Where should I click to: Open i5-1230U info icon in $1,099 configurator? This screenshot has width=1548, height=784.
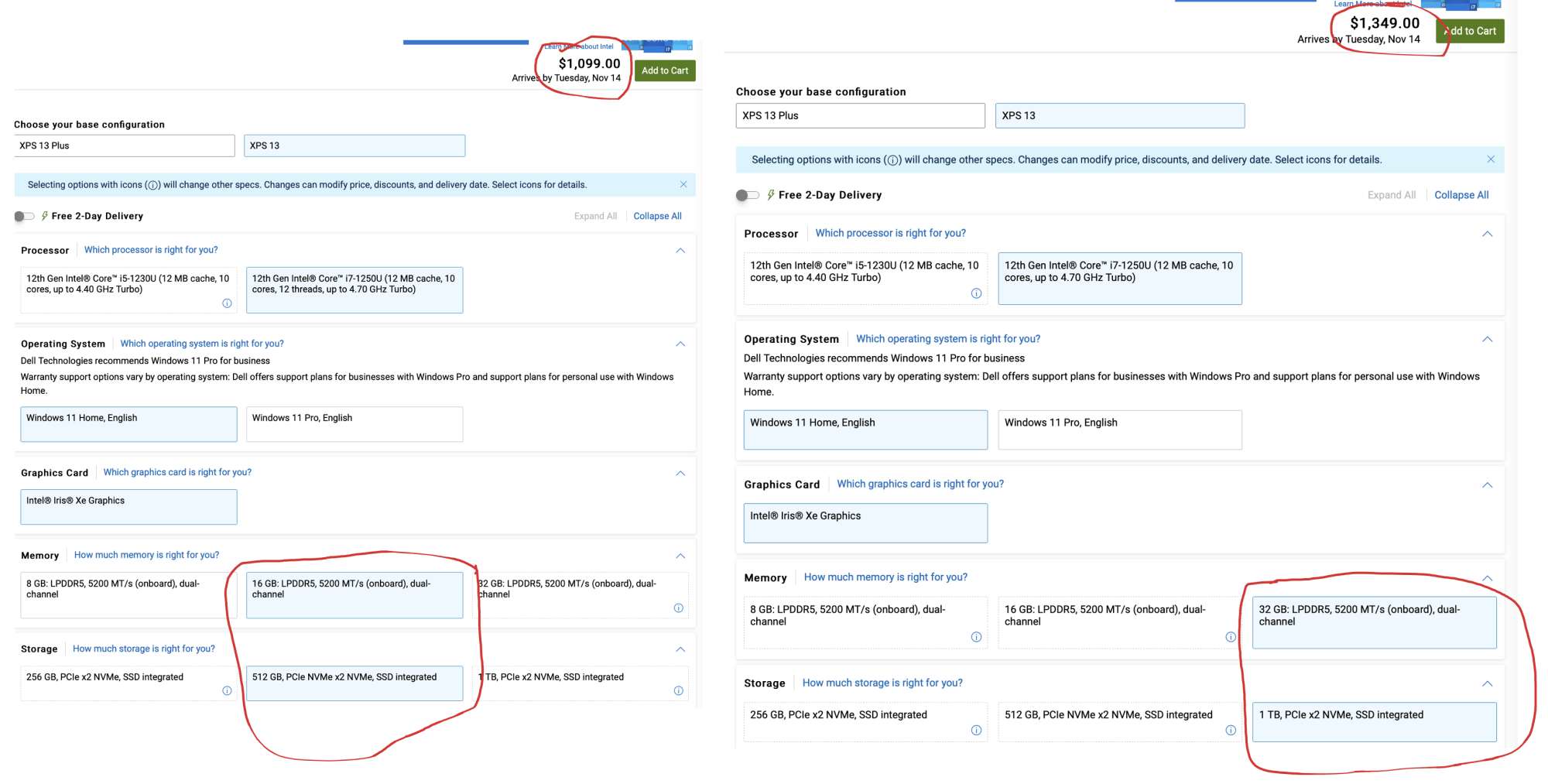pos(227,303)
